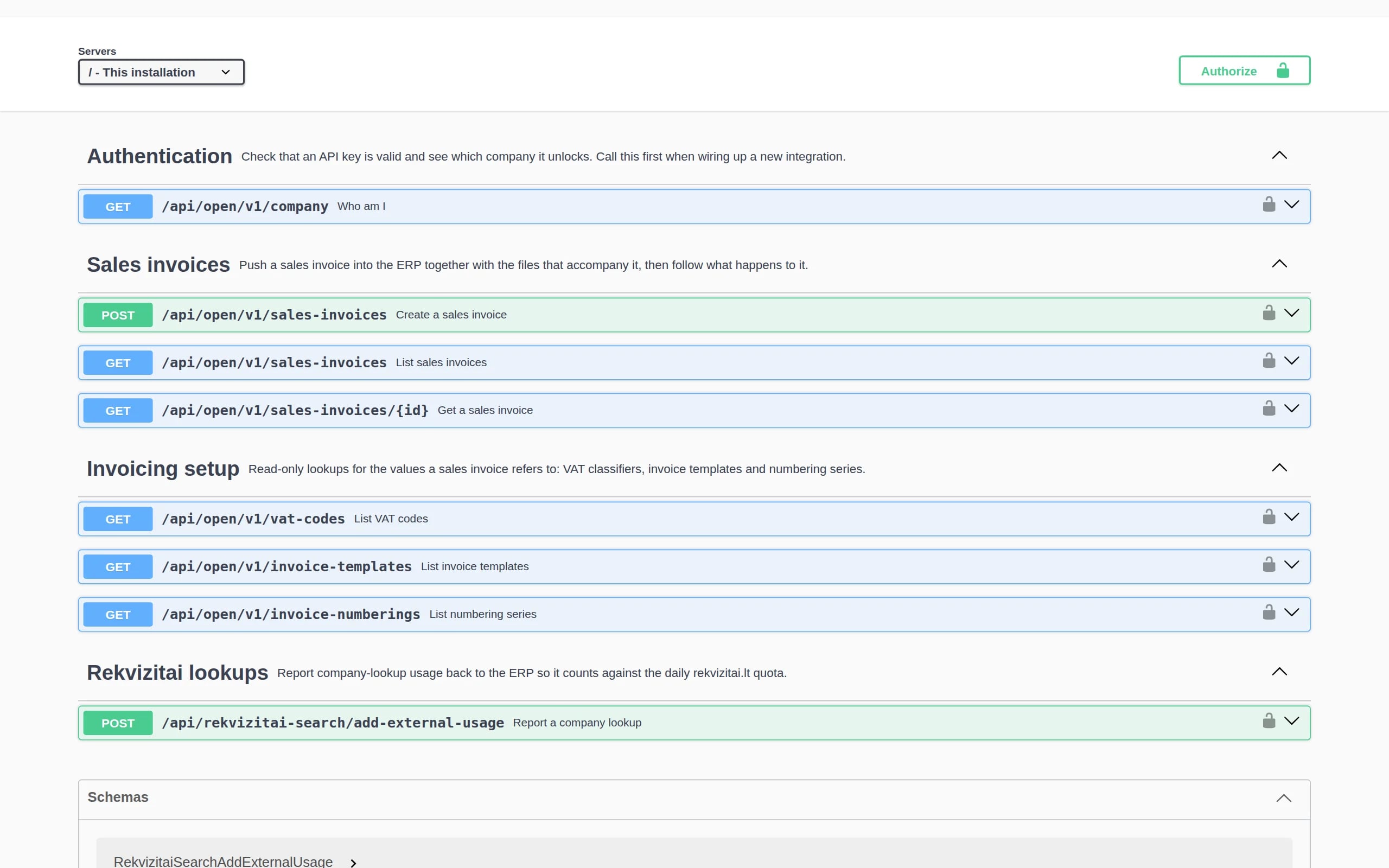
Task: Click the lock icon on /api/open/v1/company row
Action: (x=1269, y=205)
